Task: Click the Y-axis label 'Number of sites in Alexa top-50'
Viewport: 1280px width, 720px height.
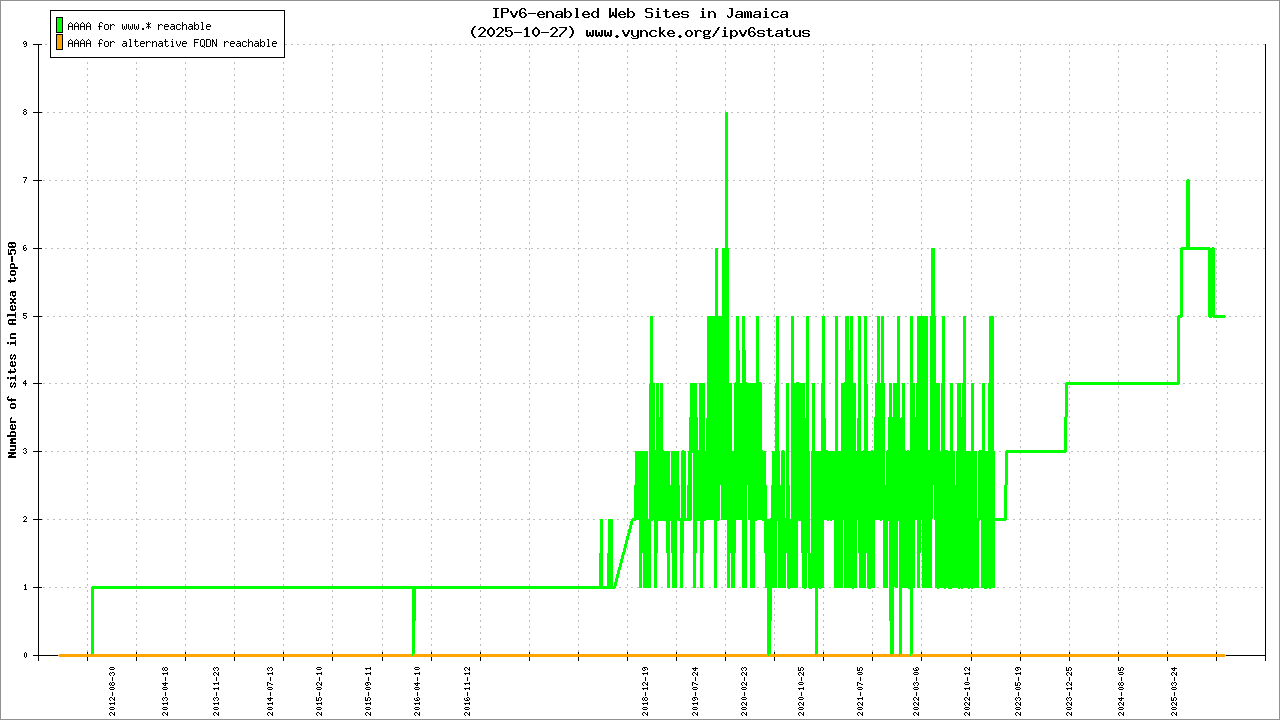Action: [x=13, y=350]
